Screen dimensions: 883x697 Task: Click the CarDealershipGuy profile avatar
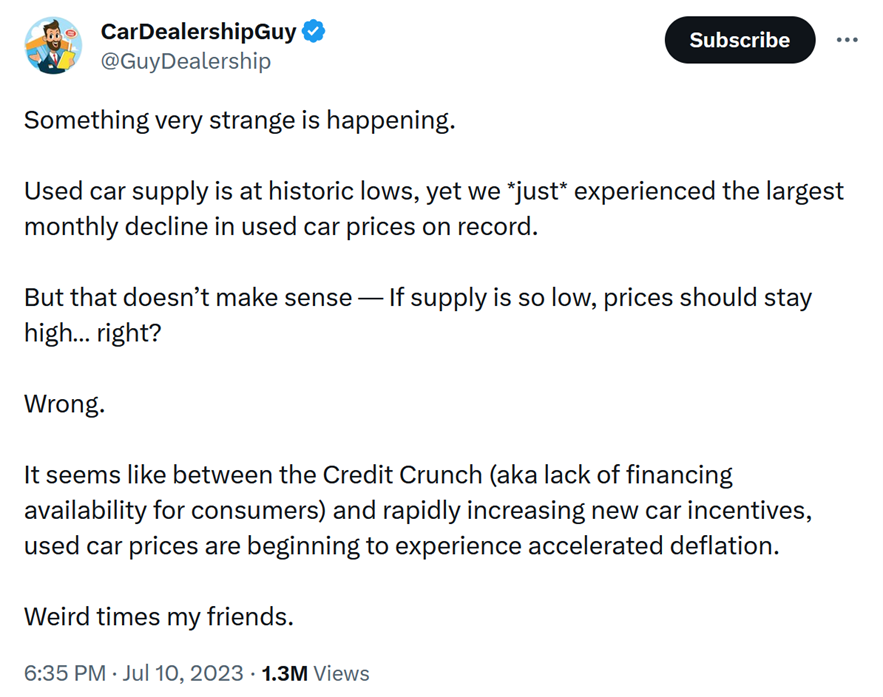coord(51,46)
